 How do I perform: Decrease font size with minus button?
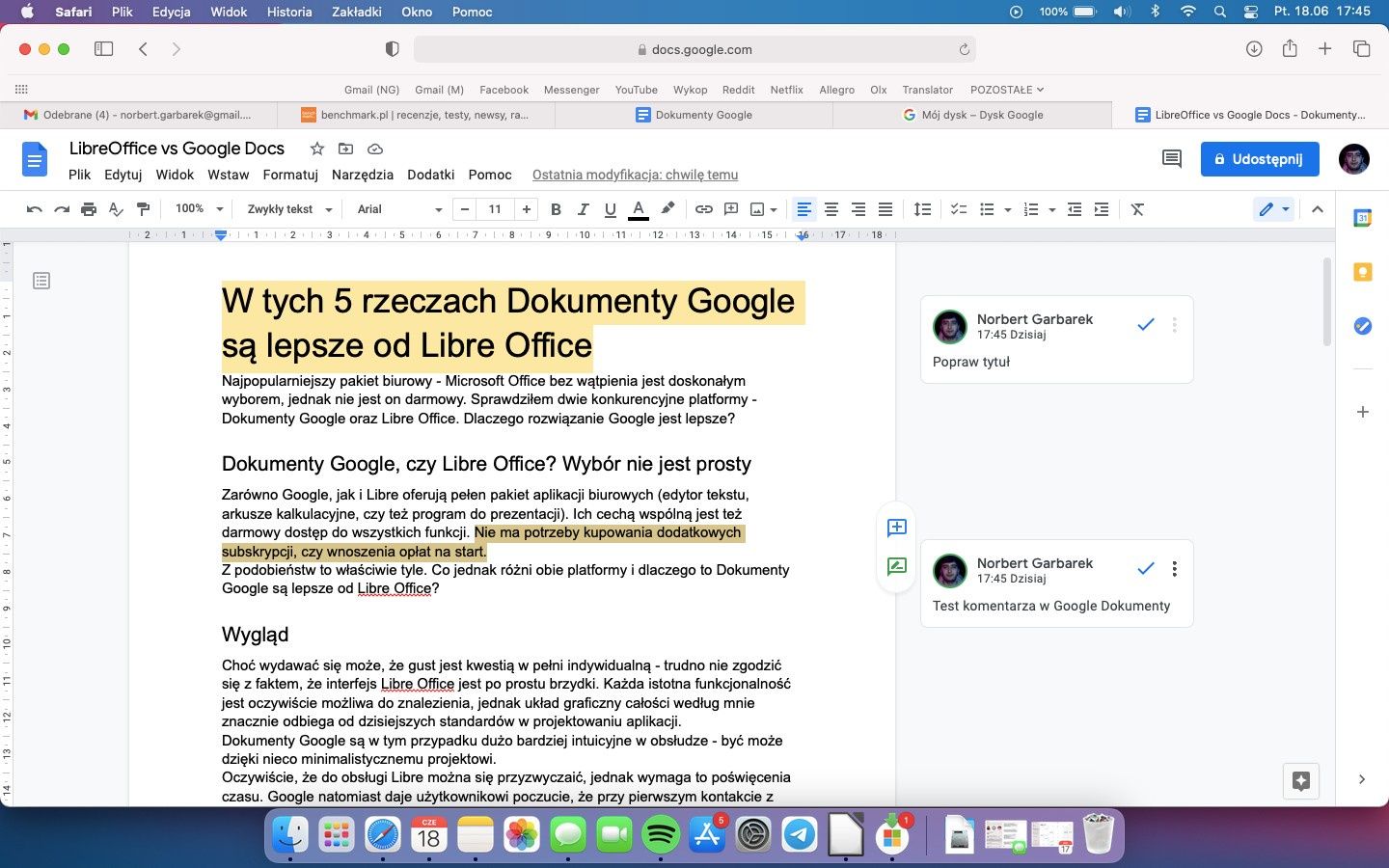coord(465,209)
